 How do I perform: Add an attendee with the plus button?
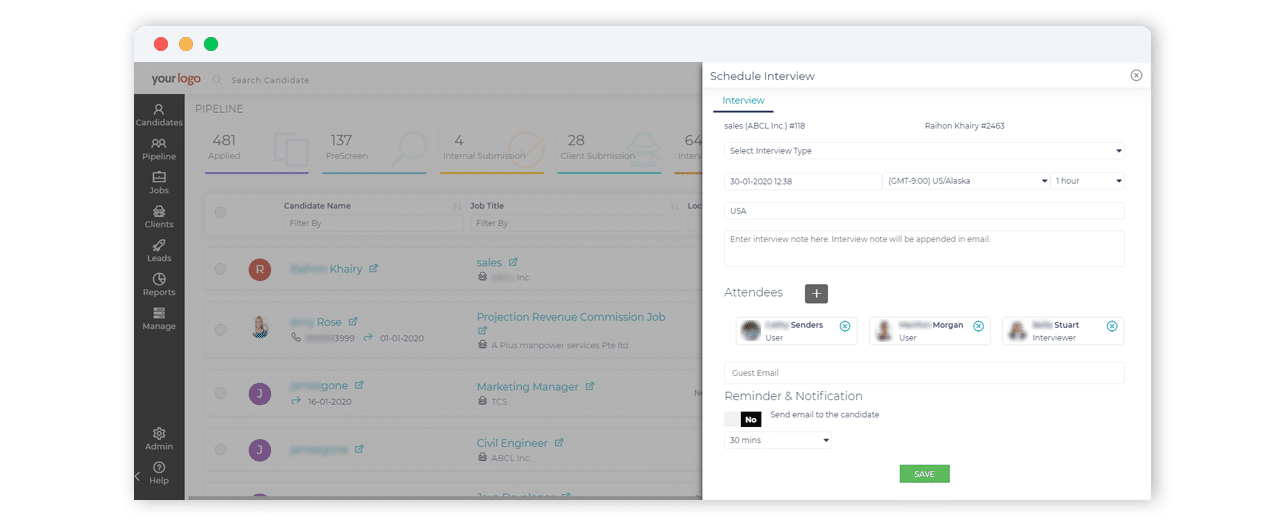[x=816, y=293]
